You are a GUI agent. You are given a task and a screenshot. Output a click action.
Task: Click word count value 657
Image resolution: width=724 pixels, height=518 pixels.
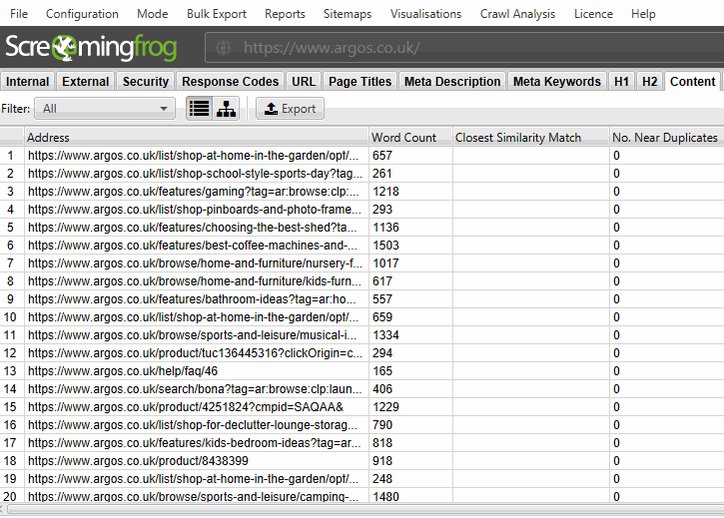pyautogui.click(x=382, y=156)
